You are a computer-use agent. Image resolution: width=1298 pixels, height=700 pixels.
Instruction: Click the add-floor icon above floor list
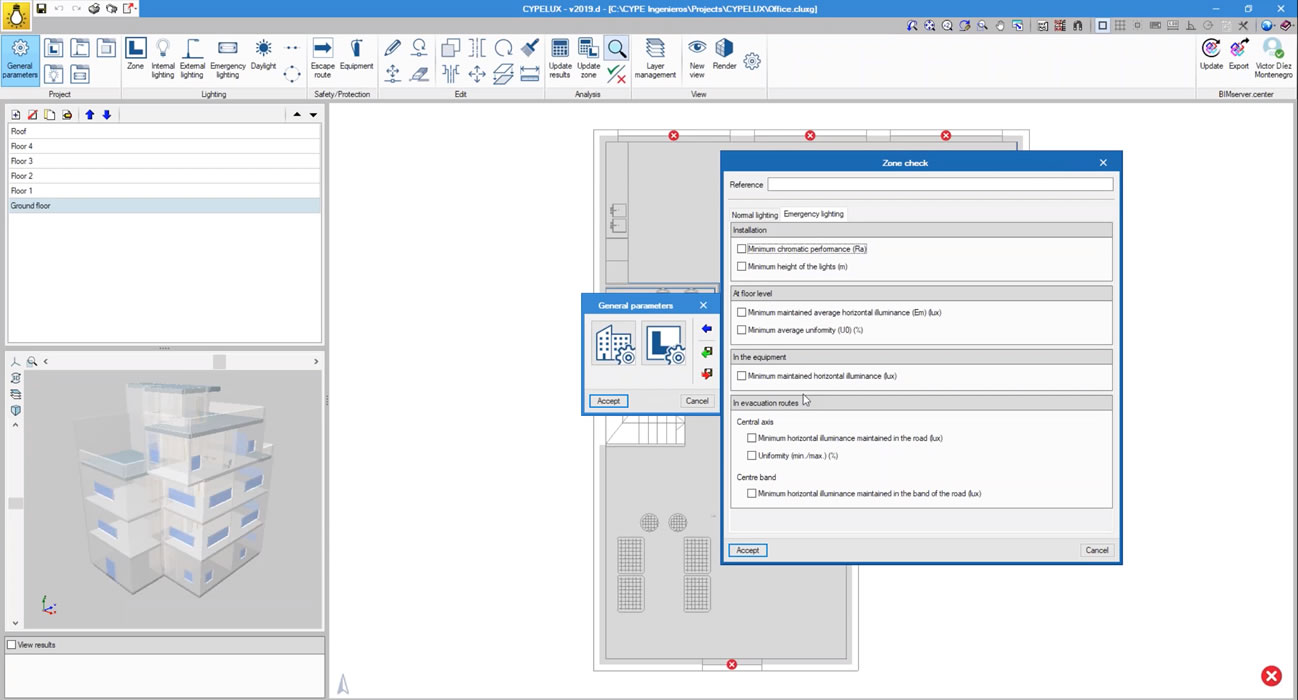click(x=15, y=115)
